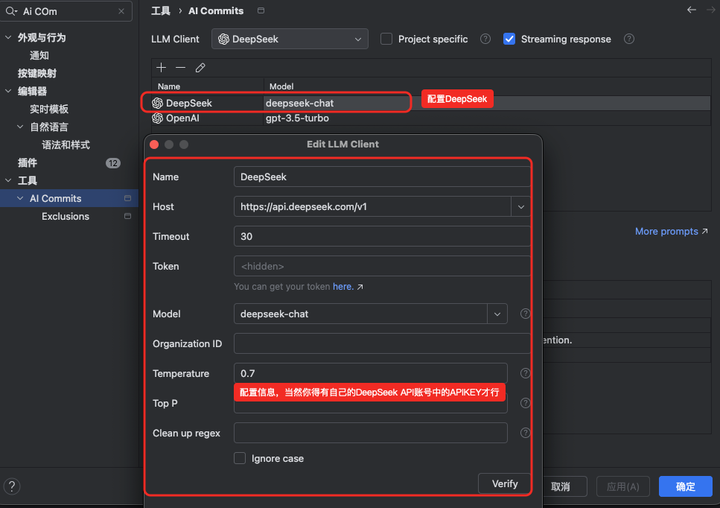Click the 确定 OK button
This screenshot has height=508, width=720.
click(x=686, y=486)
